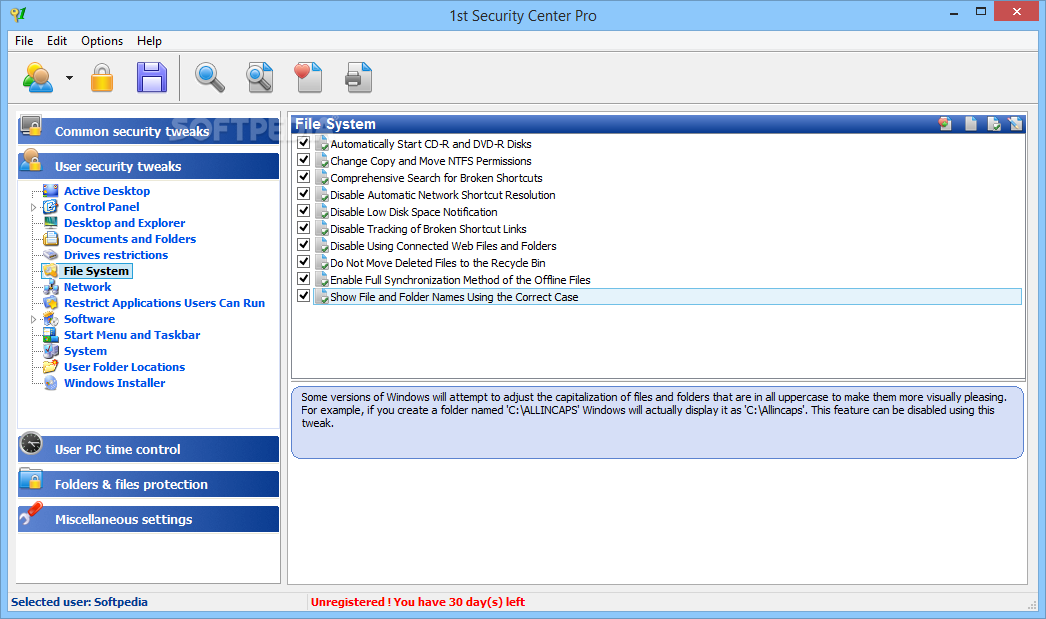The height and width of the screenshot is (619, 1046).
Task: Open the Help menu
Action: 149,41
